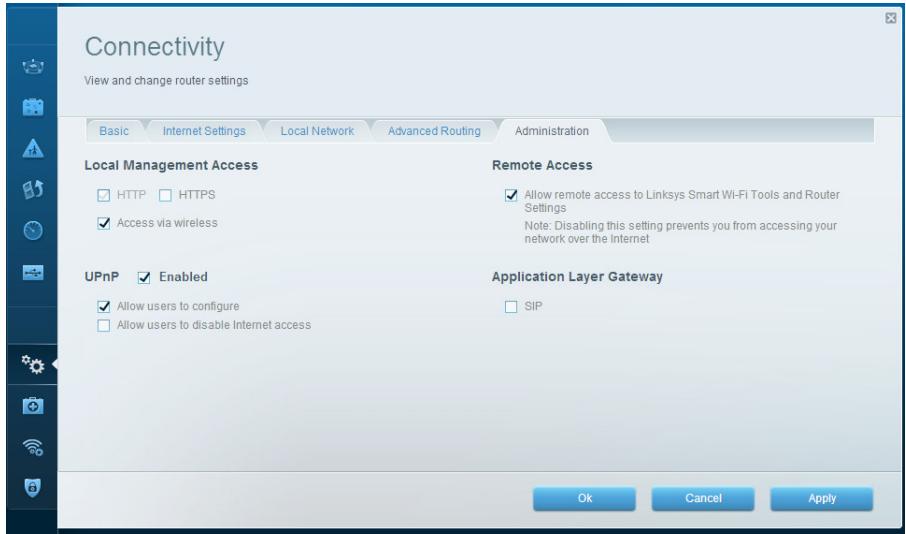This screenshot has height=534, width=906.
Task: Open the Local Network tab
Action: 317,131
